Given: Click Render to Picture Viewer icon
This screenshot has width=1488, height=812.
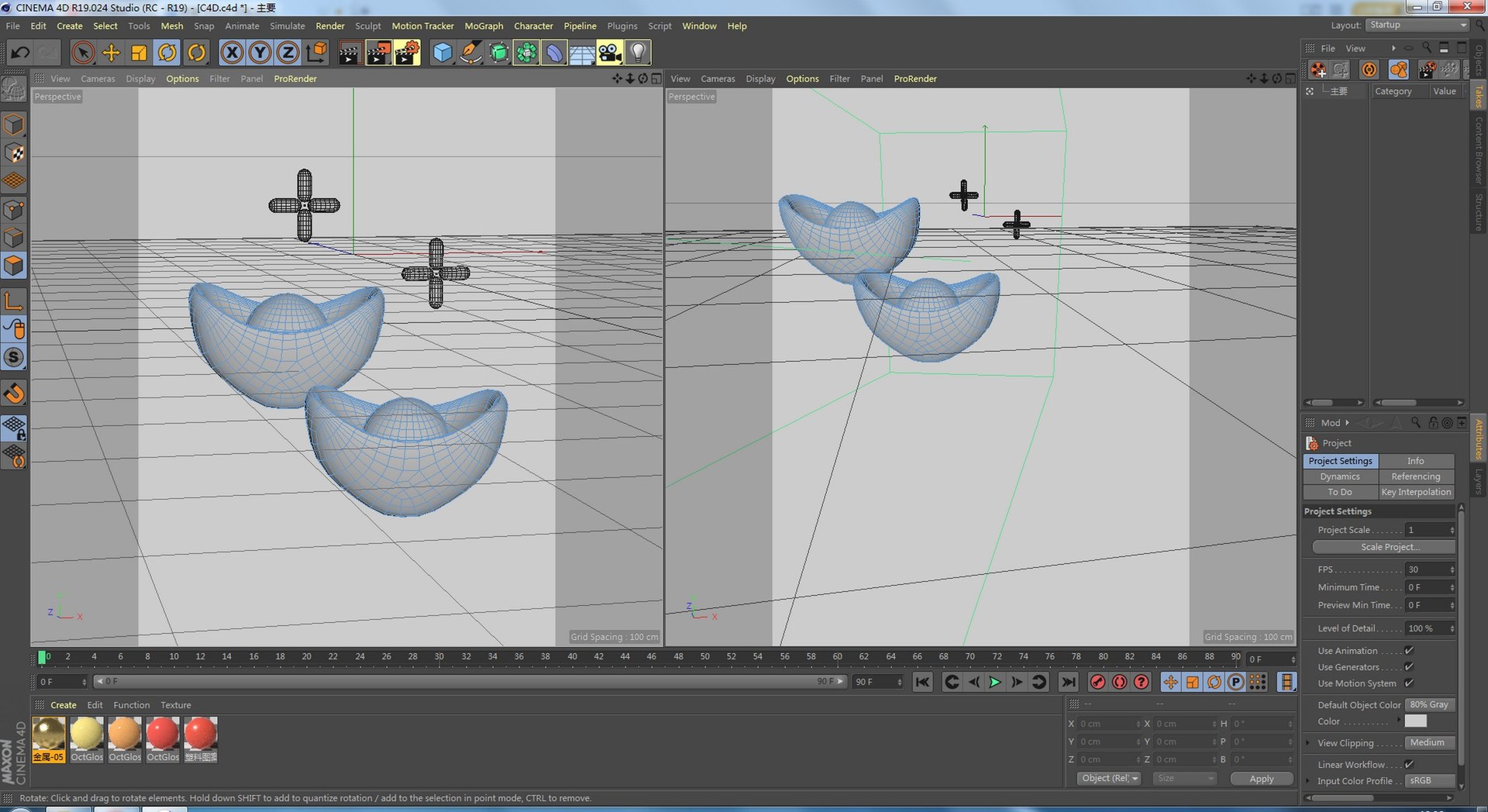Looking at the screenshot, I should 378,53.
